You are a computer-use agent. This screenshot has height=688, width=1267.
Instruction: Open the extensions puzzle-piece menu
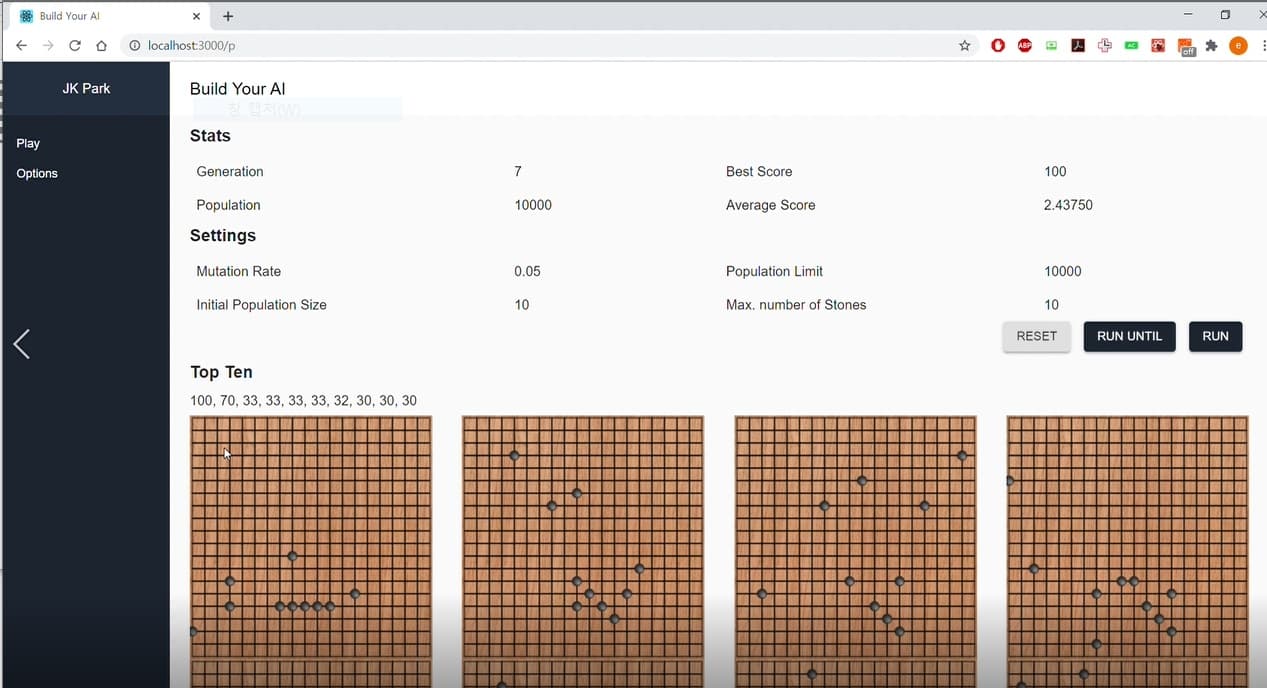[x=1211, y=45]
